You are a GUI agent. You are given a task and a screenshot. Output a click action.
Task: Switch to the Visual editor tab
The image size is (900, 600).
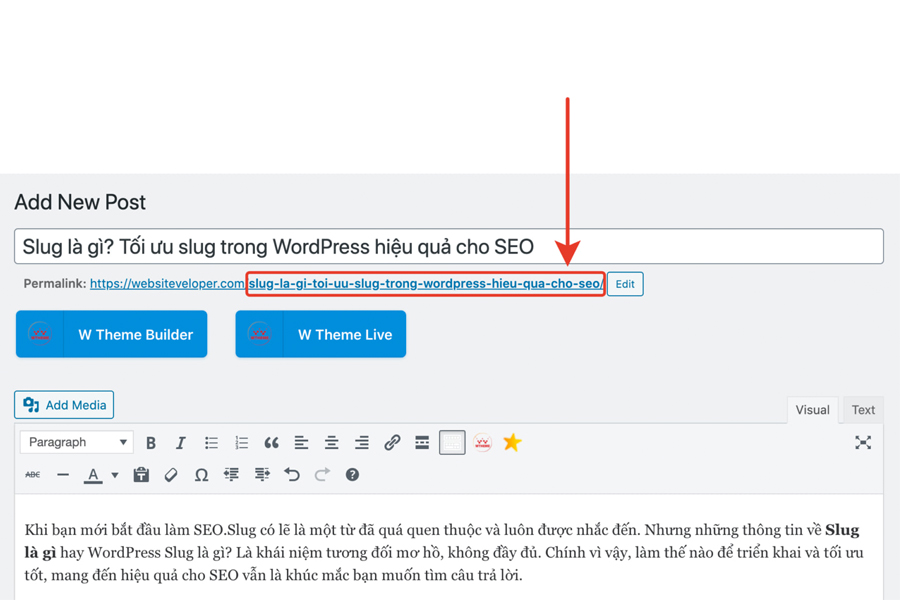[812, 410]
